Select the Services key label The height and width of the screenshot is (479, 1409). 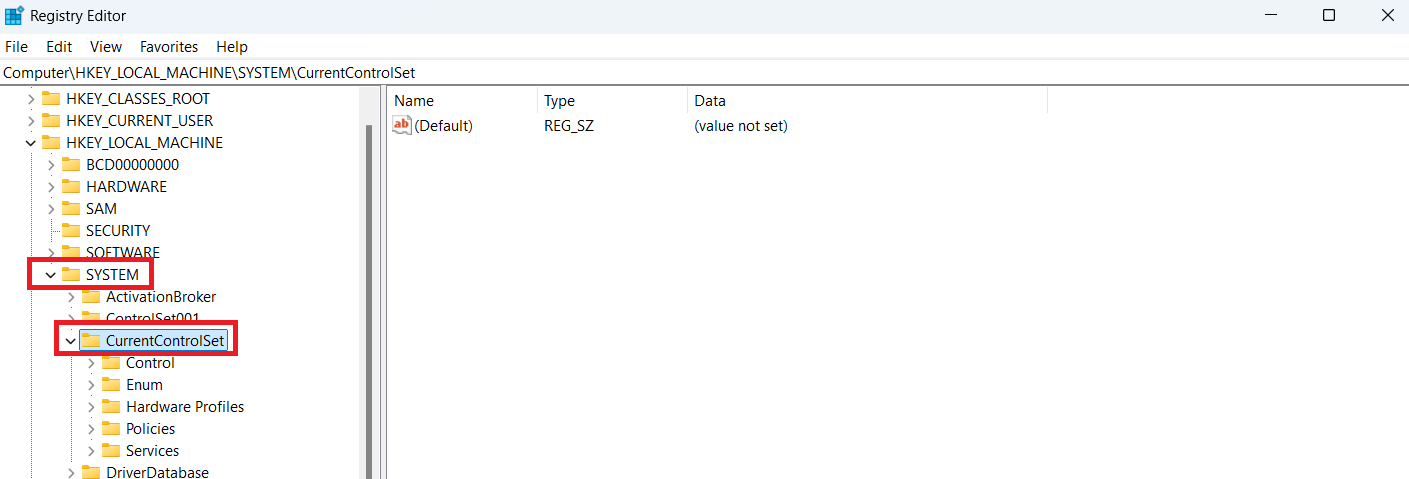point(153,451)
